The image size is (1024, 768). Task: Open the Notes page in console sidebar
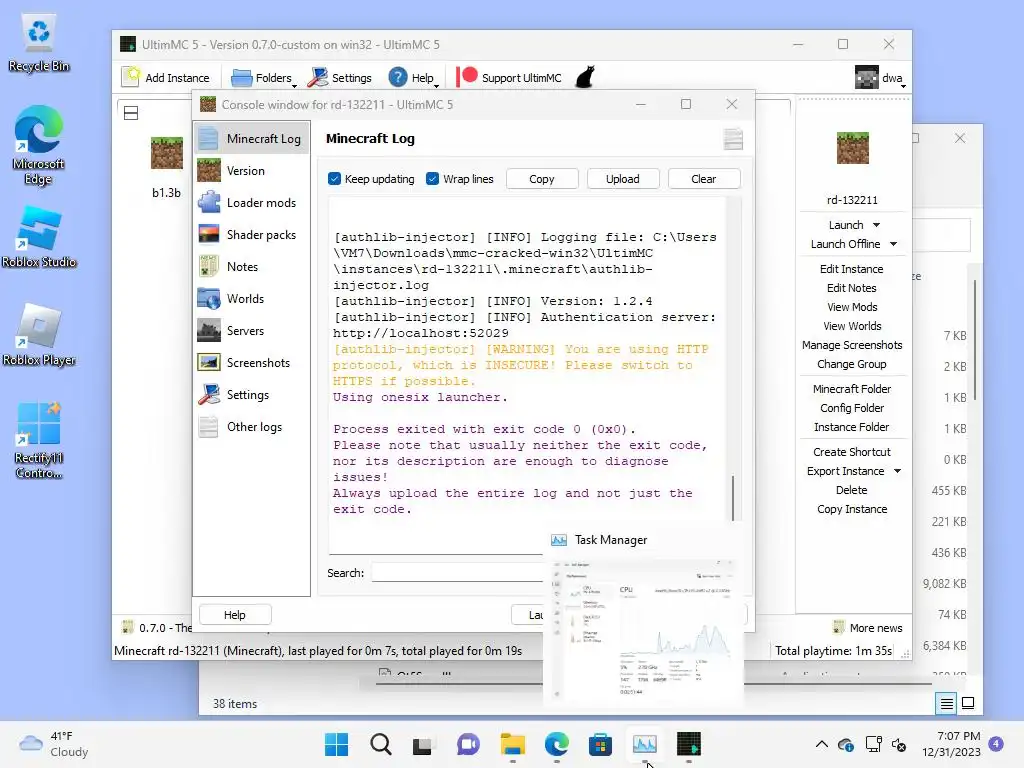pyautogui.click(x=252, y=266)
